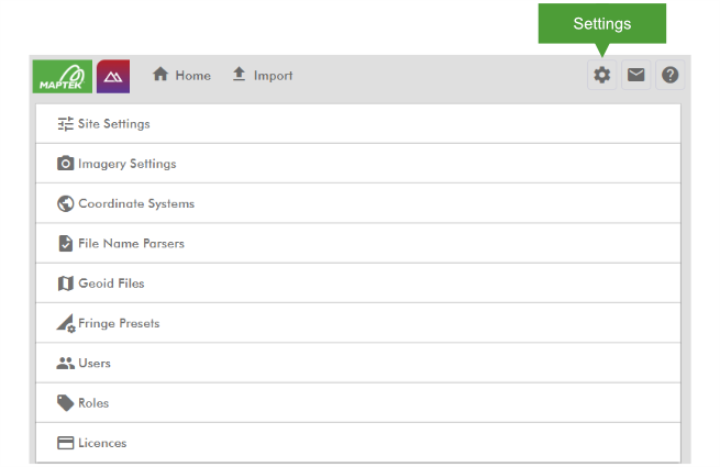This screenshot has width=720, height=467.
Task: Open the Users settings row
Action: [x=95, y=364]
